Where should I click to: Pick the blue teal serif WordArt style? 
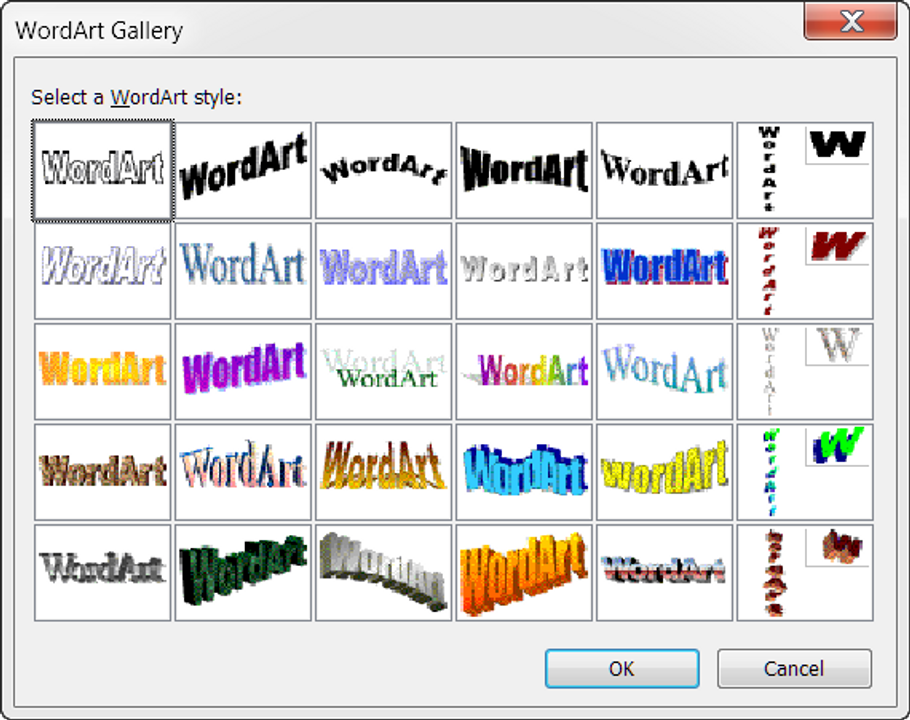coord(664,370)
